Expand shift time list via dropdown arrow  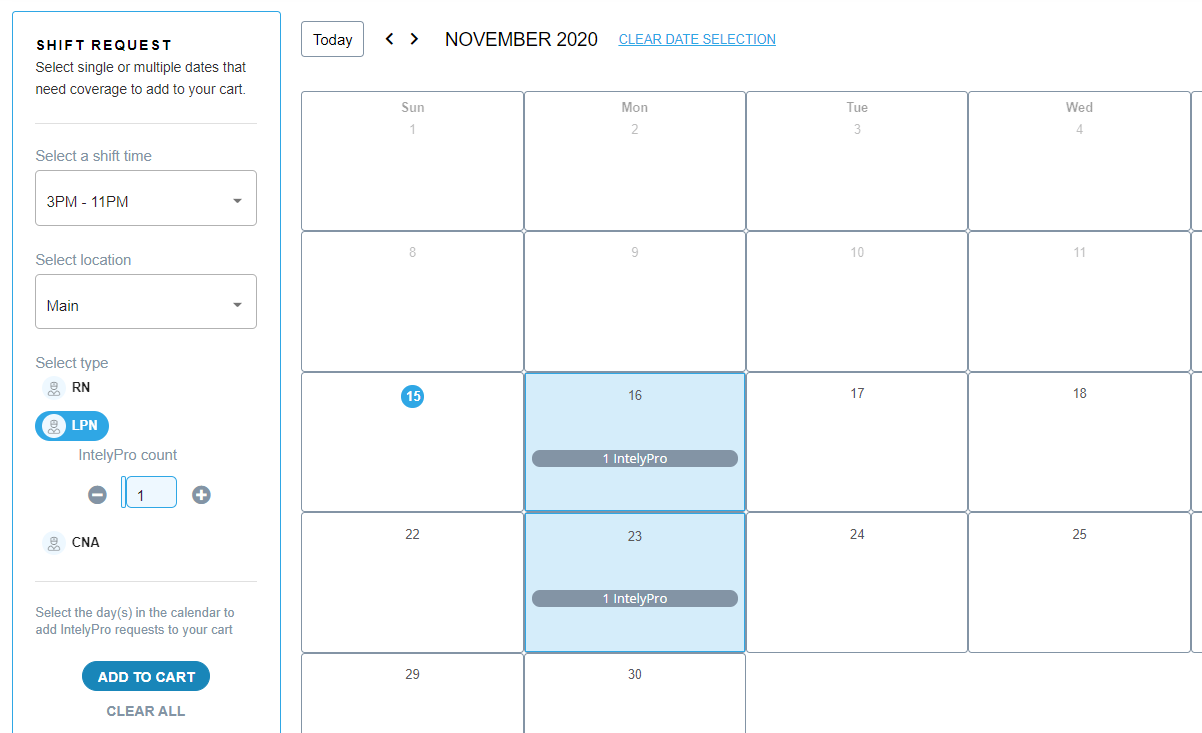(x=237, y=201)
